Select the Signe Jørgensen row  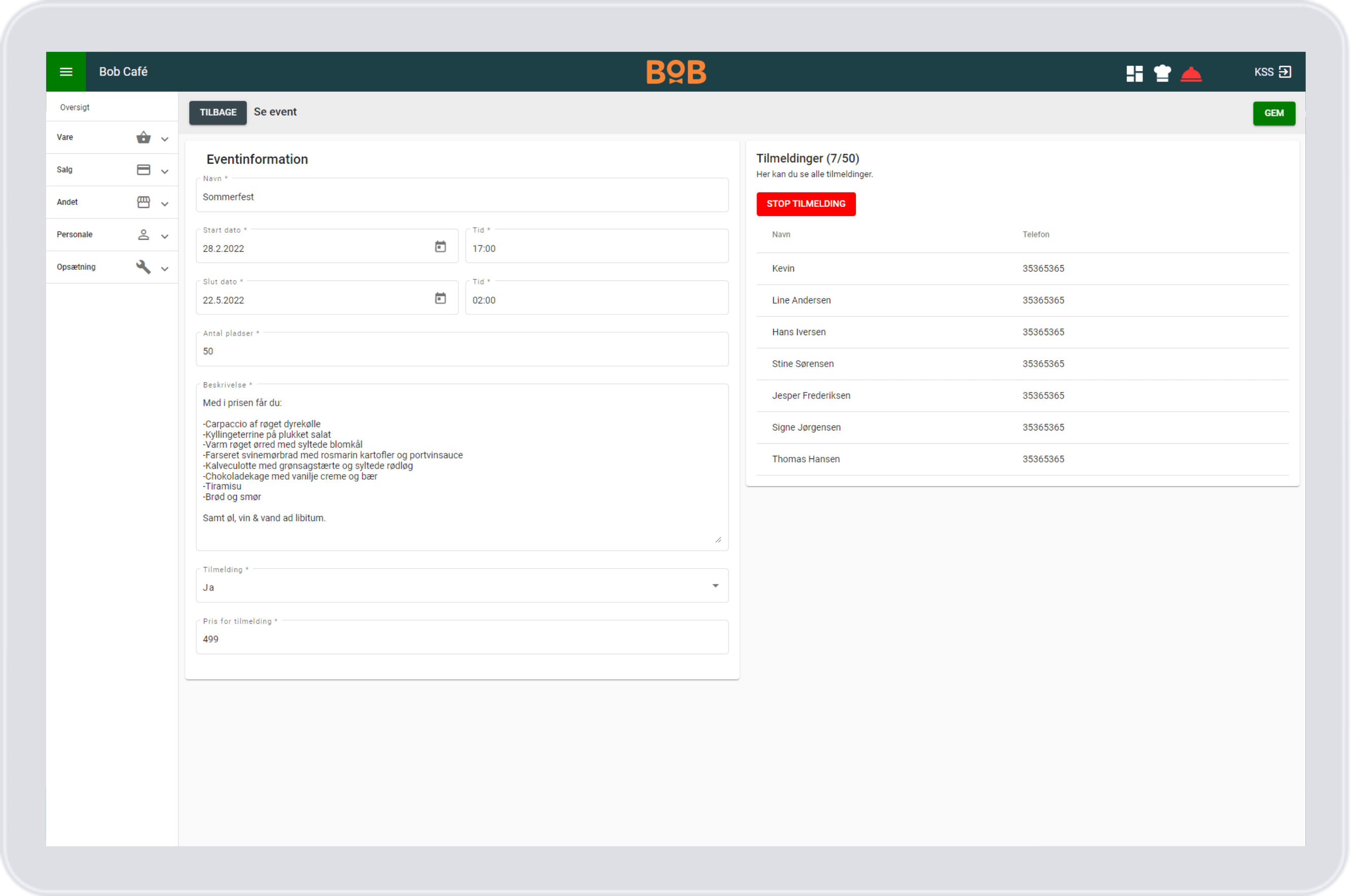1022,428
